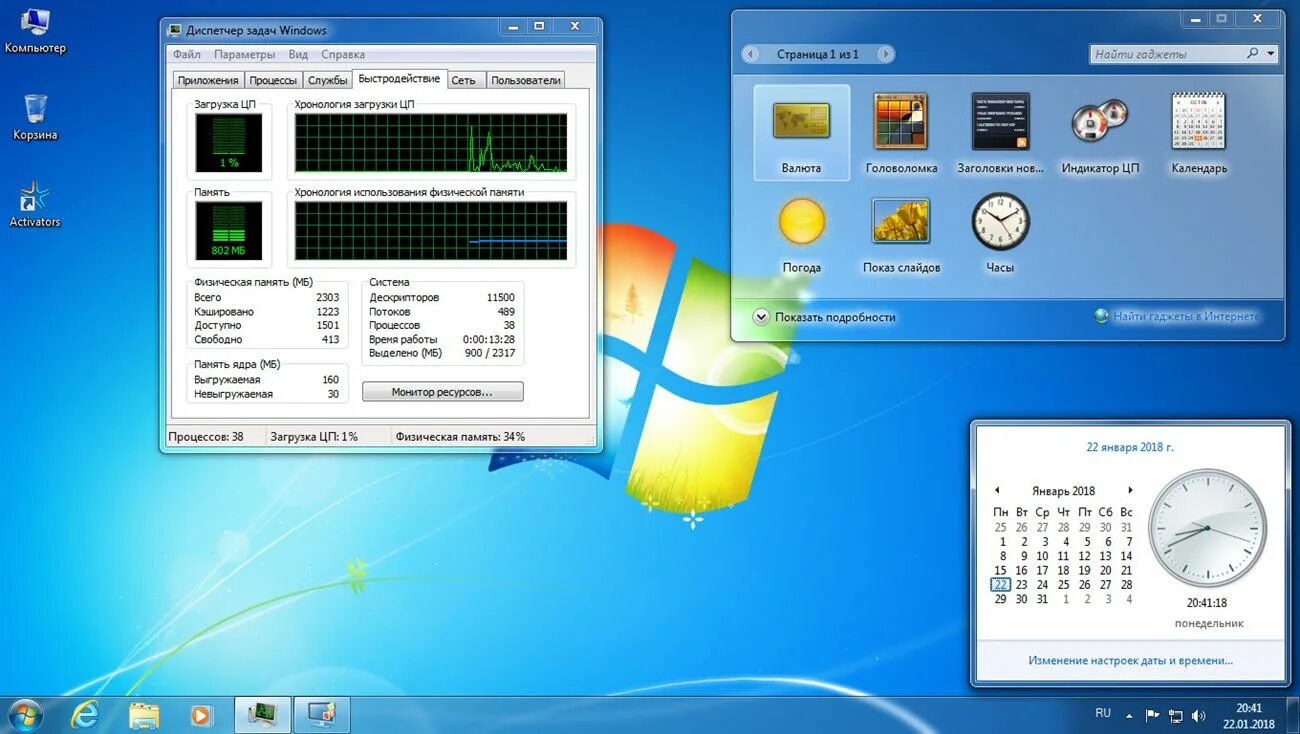
Task: Select the Показ слайдов gadget
Action: tap(901, 232)
